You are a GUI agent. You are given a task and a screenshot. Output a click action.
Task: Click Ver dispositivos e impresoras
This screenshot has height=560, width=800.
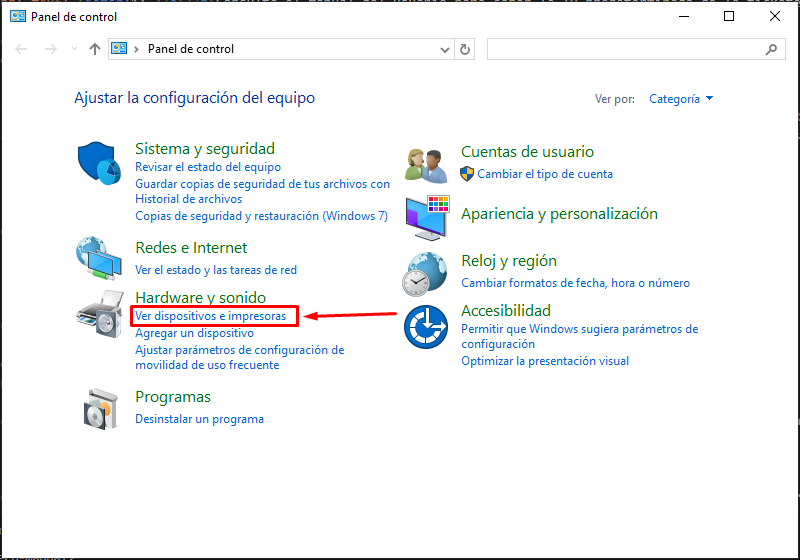(210, 316)
